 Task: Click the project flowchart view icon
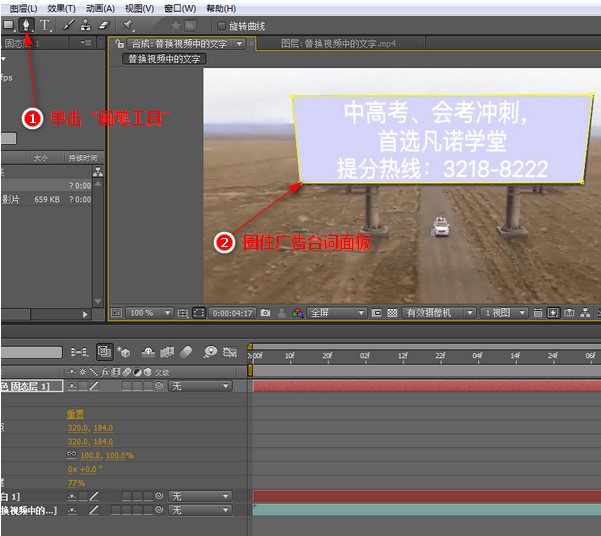(98, 172)
